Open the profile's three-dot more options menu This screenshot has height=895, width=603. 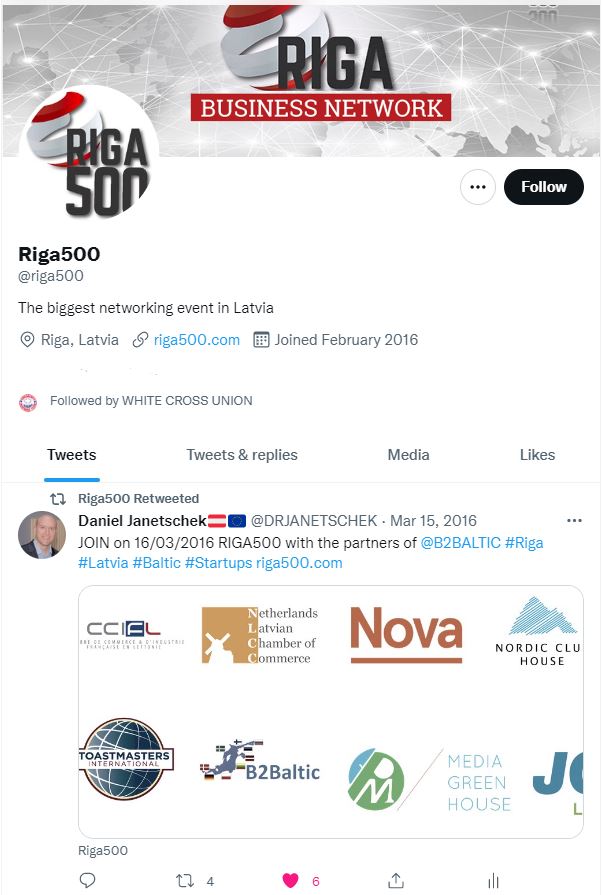pos(477,187)
